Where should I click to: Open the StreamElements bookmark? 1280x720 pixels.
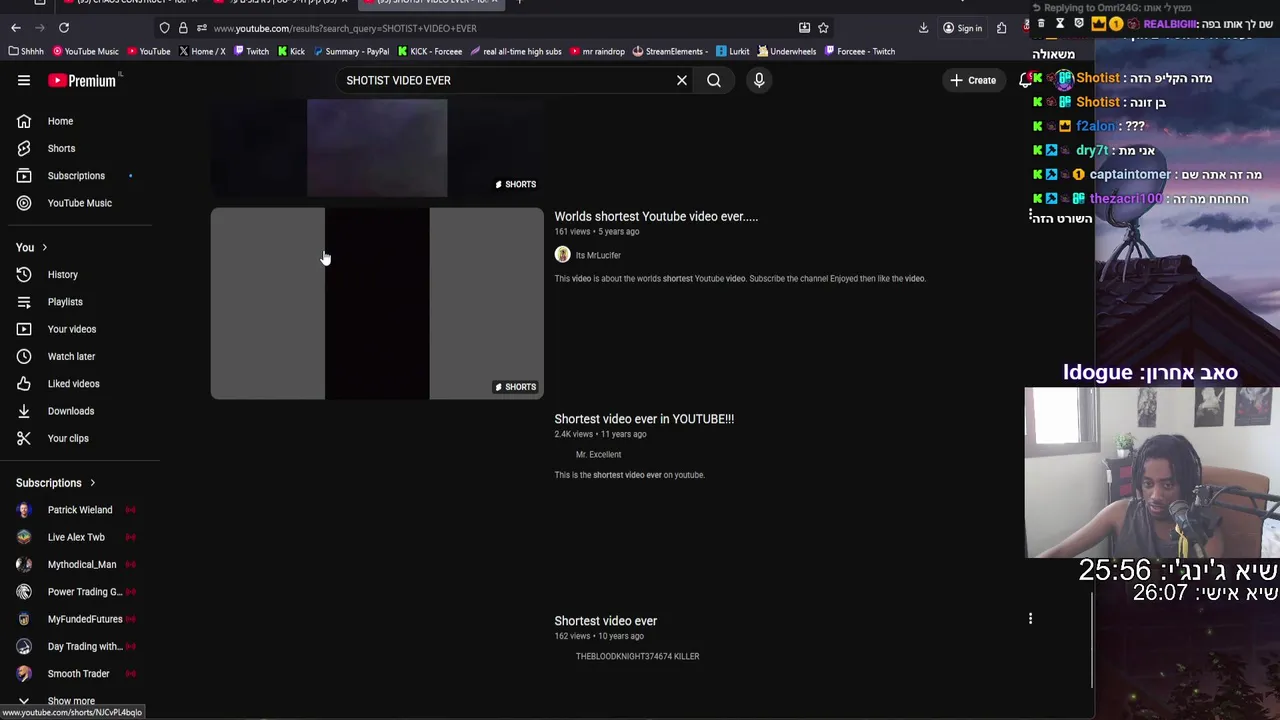(670, 51)
